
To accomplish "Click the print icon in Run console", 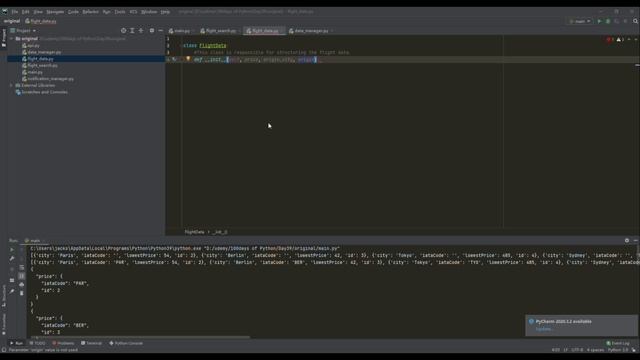I will (x=22, y=284).
